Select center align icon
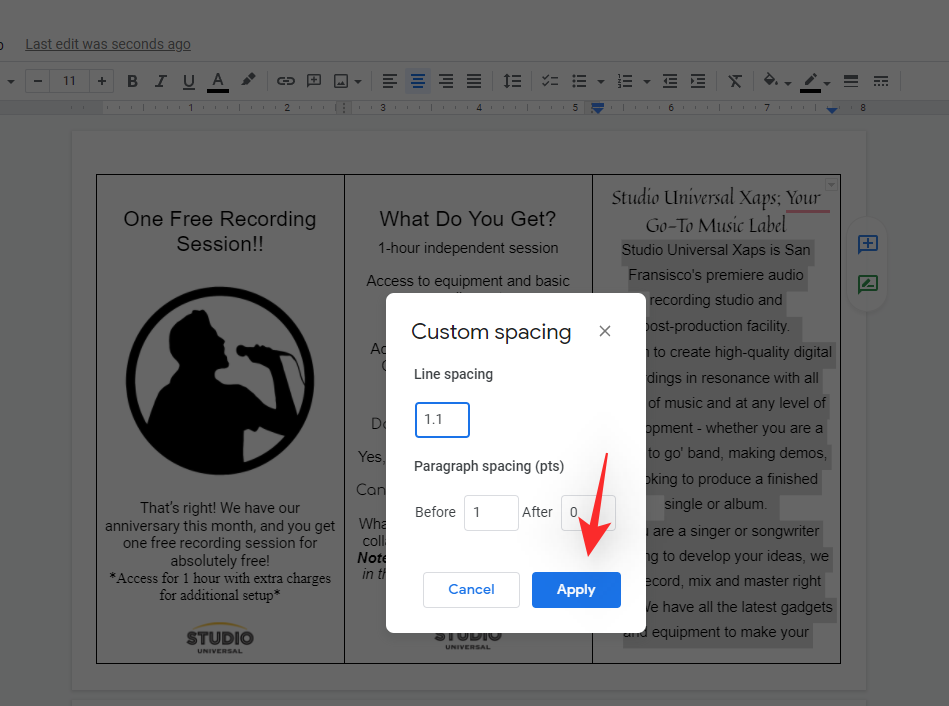 [x=418, y=81]
